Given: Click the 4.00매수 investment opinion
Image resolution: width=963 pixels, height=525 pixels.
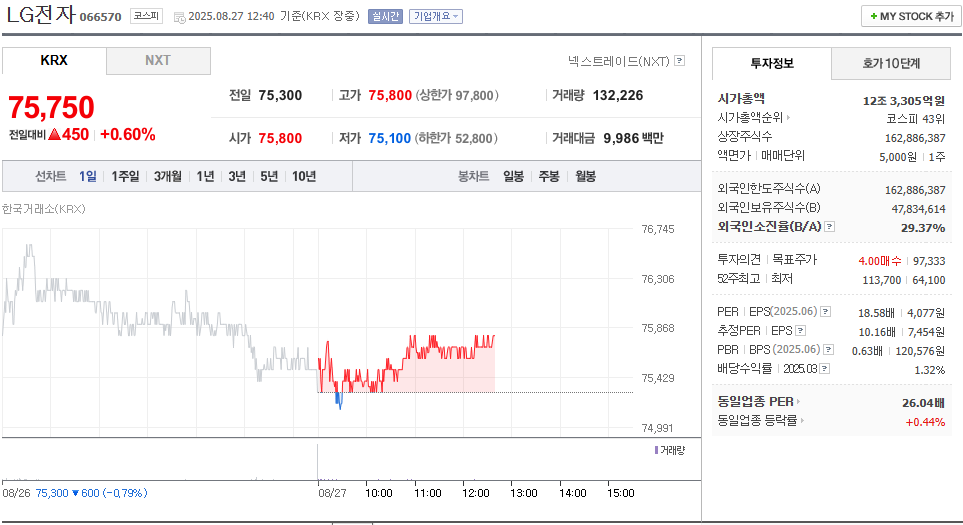Looking at the screenshot, I should coord(880,261).
